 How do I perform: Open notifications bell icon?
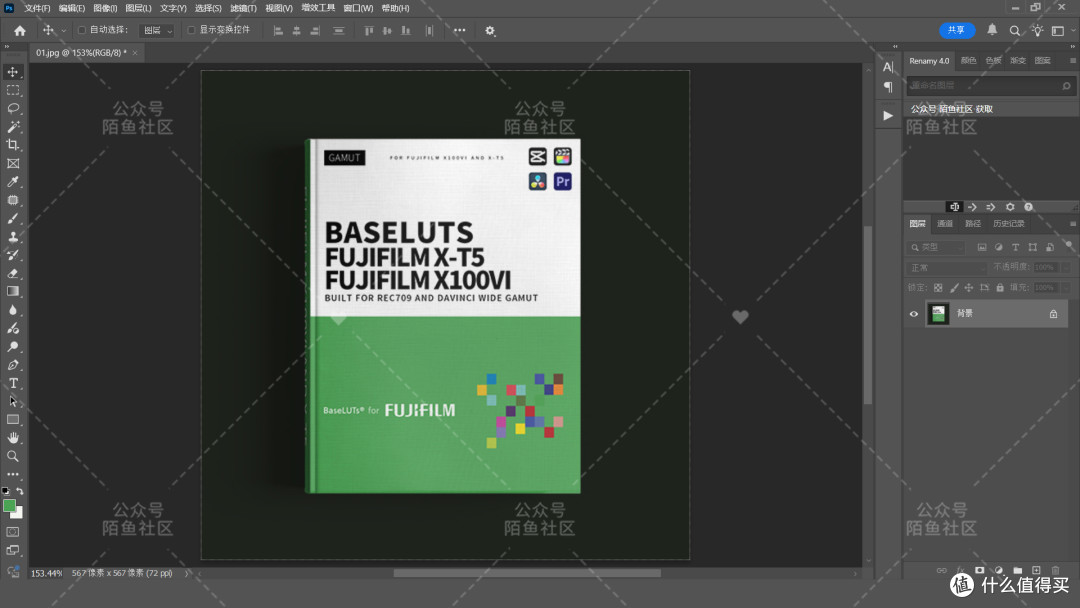pyautogui.click(x=992, y=30)
